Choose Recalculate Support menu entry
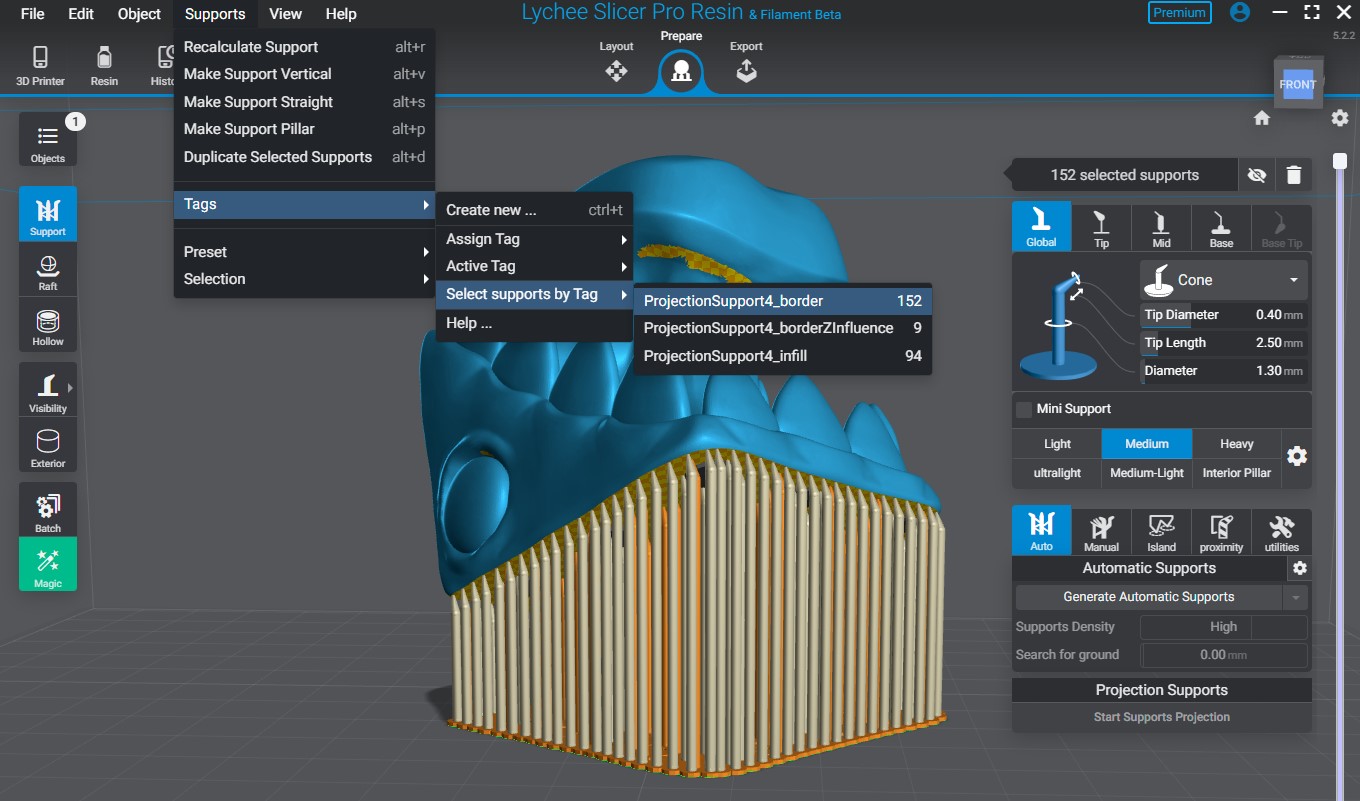The image size is (1360, 801). (304, 47)
